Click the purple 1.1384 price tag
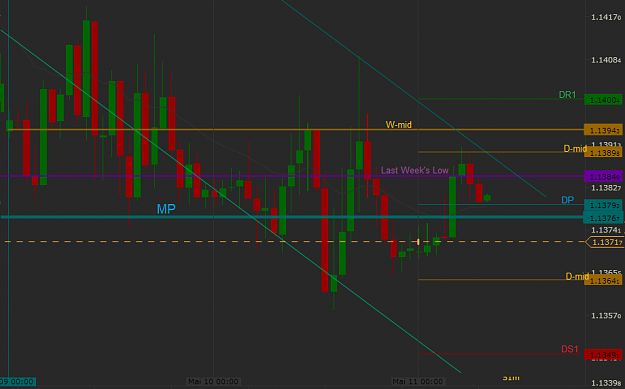The height and width of the screenshot is (389, 625). [x=603, y=176]
